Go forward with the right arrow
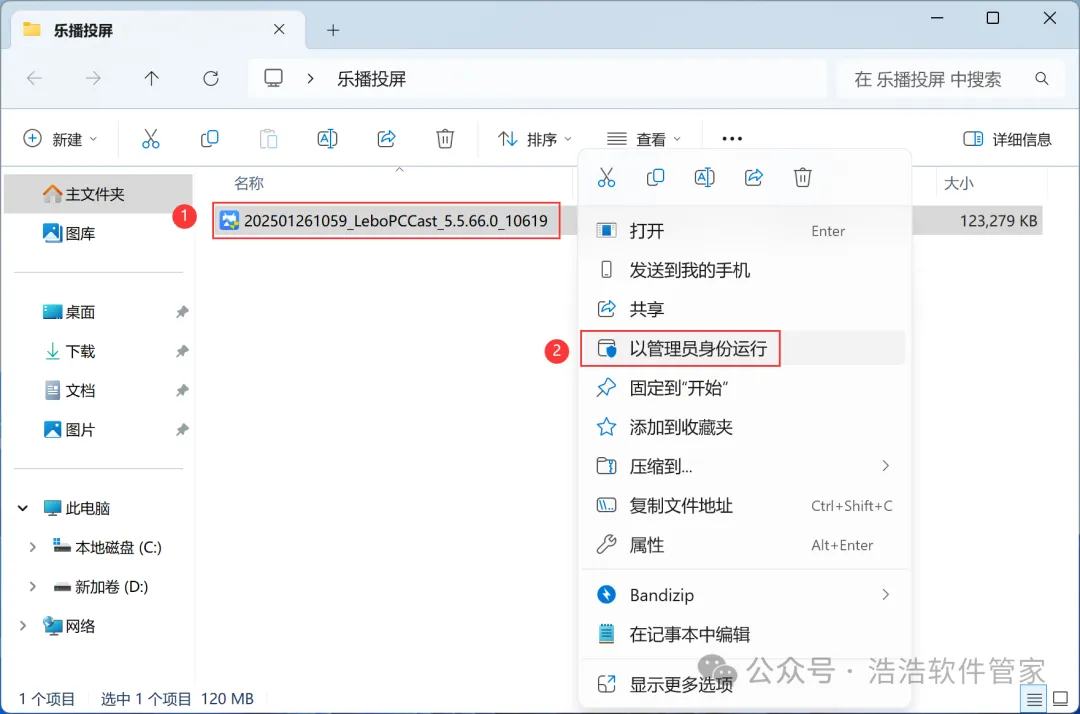Screen dimensions: 1080x714 pos(93,78)
